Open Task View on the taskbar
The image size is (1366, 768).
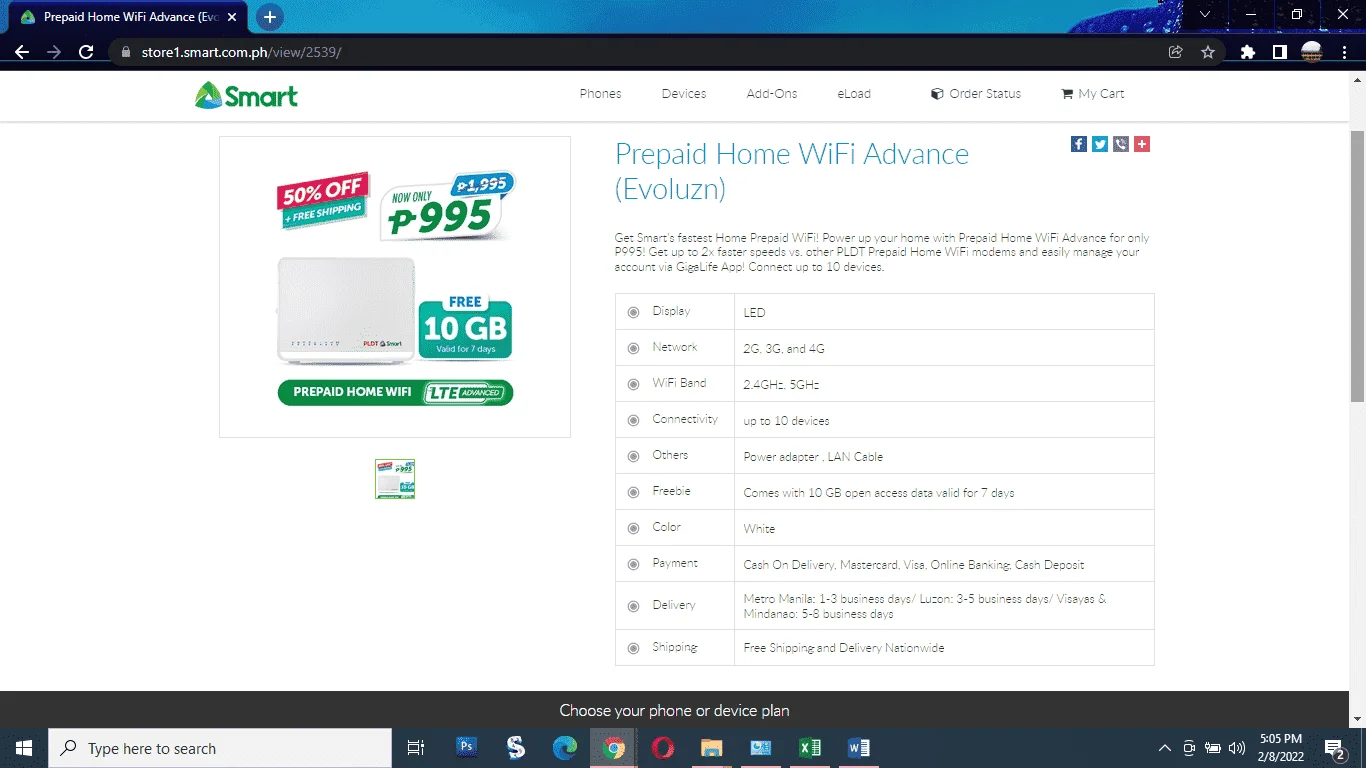pos(416,748)
